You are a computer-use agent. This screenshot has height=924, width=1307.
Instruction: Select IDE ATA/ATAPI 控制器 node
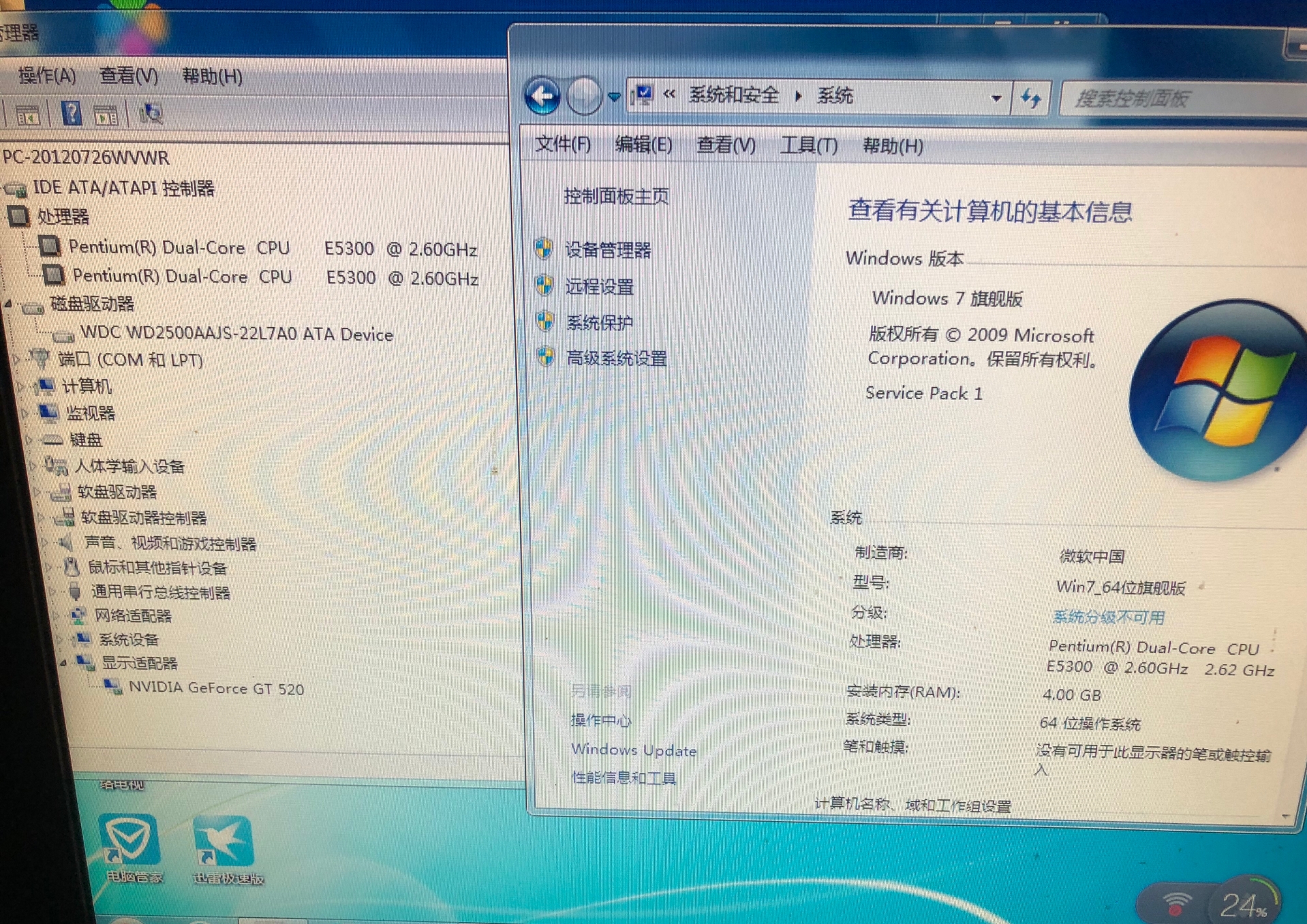(124, 188)
